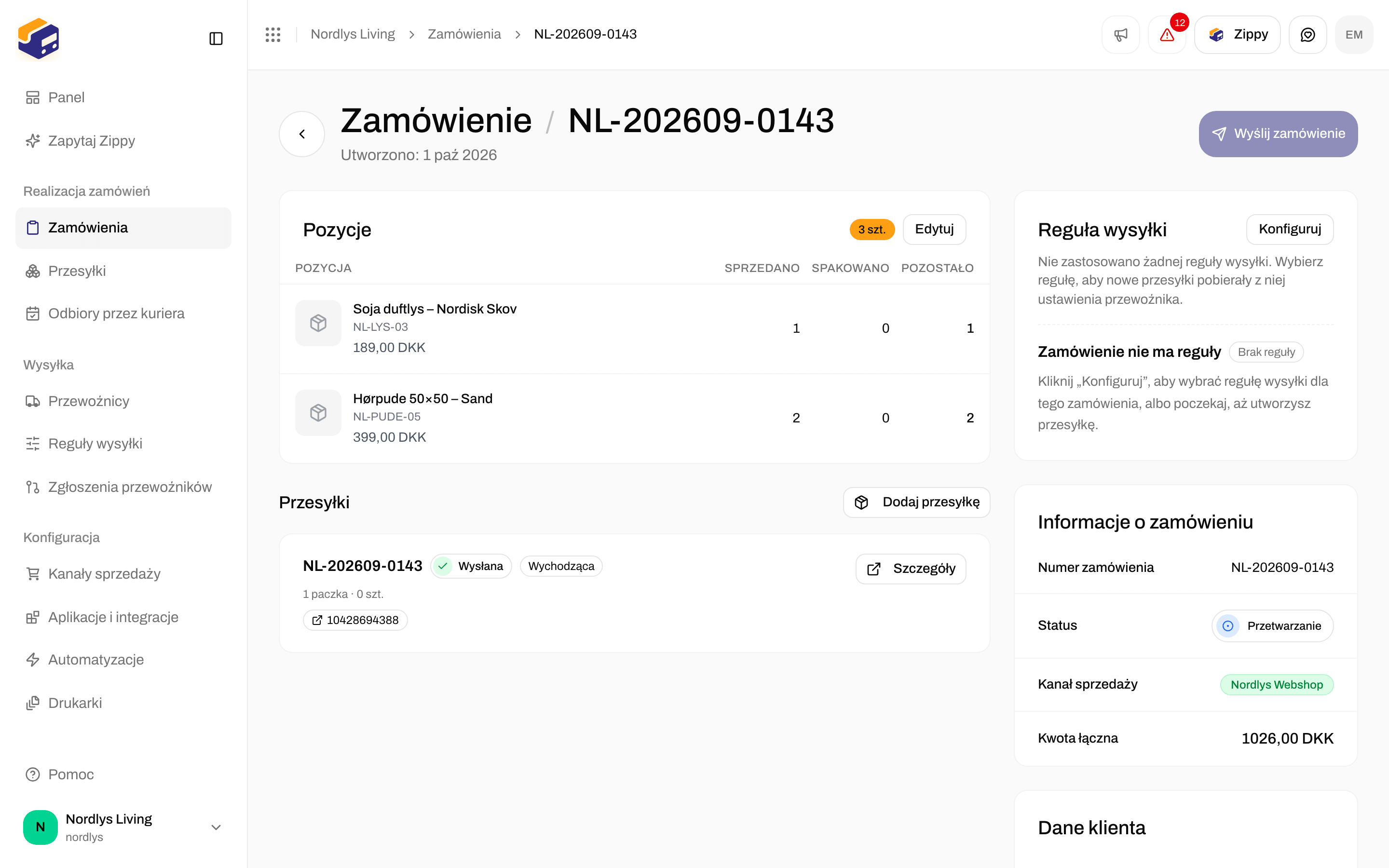Click the Dodaj przesyłkę button
The image size is (1389, 868).
click(916, 502)
